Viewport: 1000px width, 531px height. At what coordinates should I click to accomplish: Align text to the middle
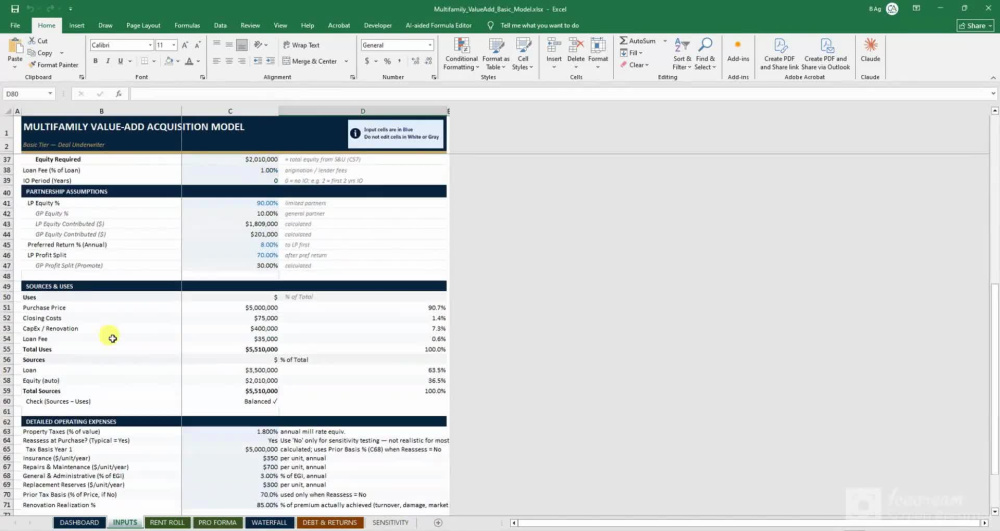[x=229, y=45]
